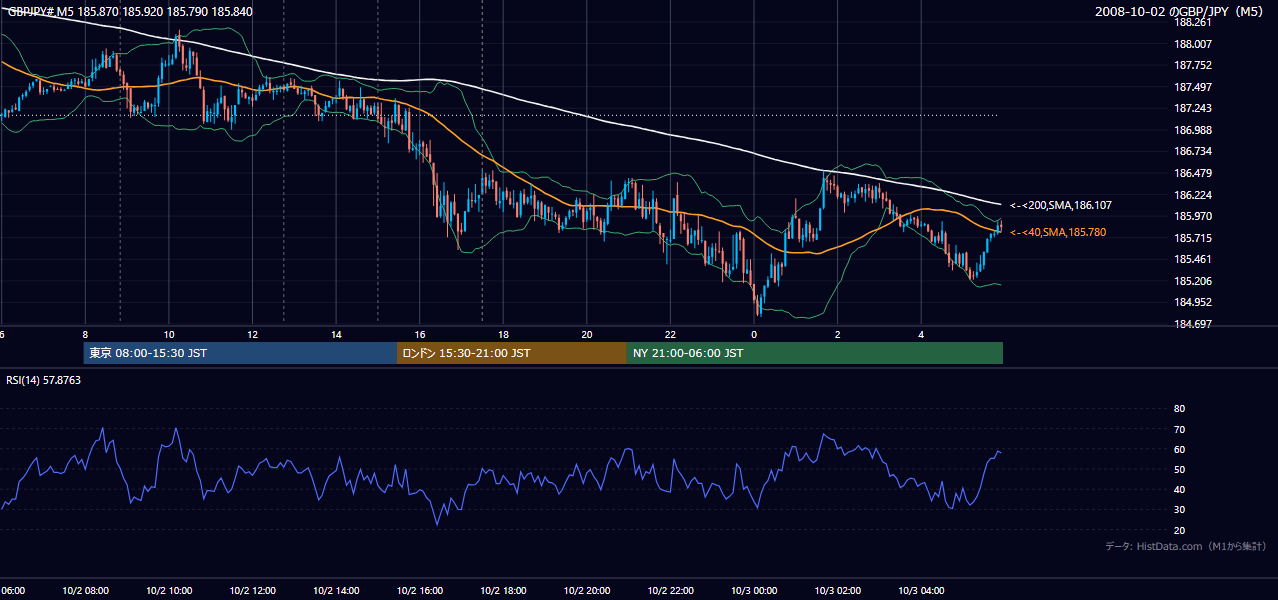Click hour marker 20 under price chart

point(587,334)
